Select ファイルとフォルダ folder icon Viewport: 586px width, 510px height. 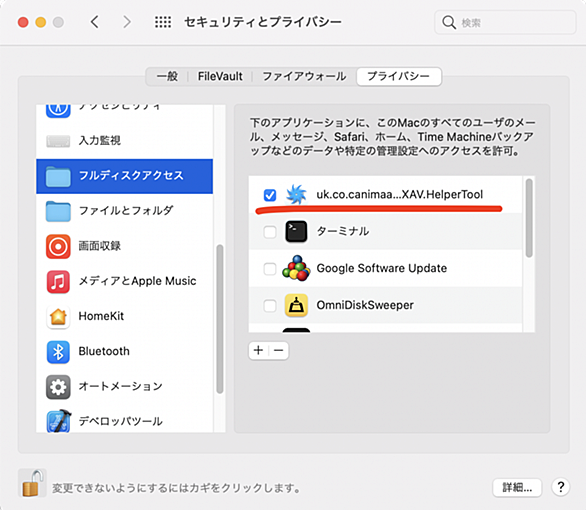pos(58,211)
